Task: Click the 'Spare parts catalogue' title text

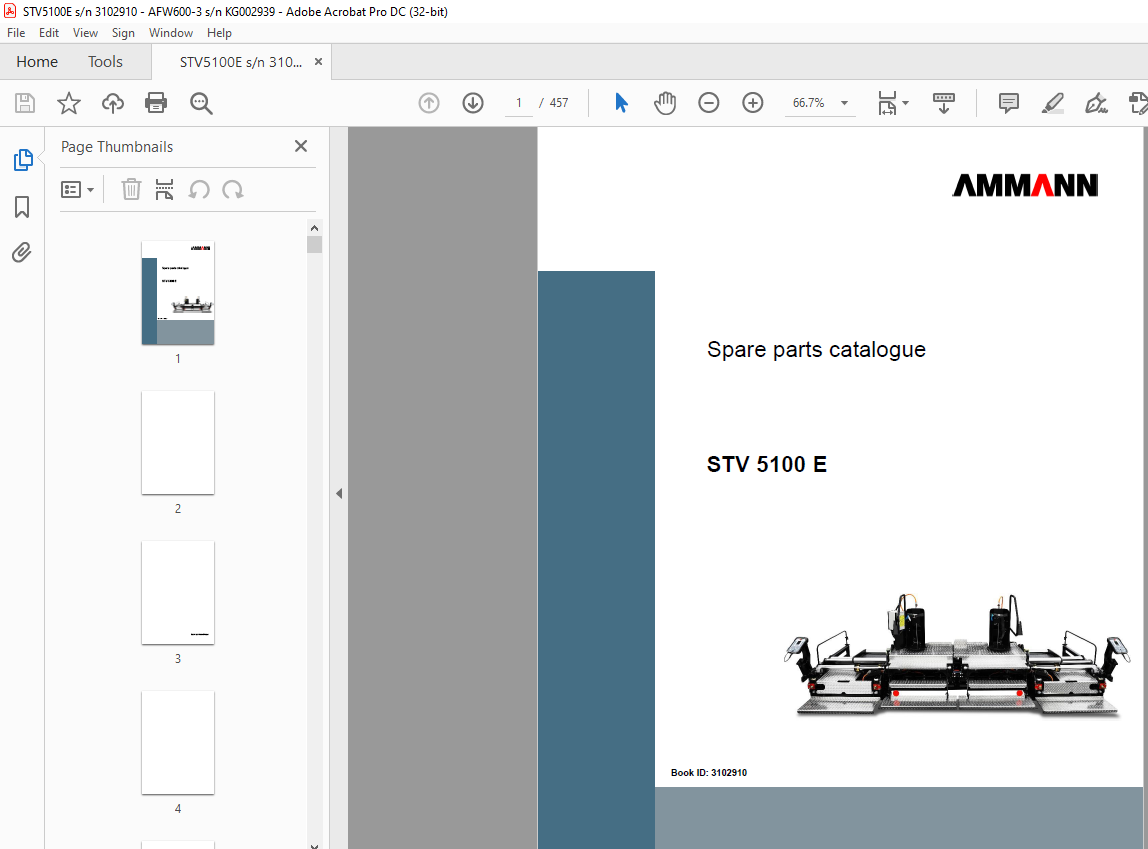Action: [x=816, y=350]
